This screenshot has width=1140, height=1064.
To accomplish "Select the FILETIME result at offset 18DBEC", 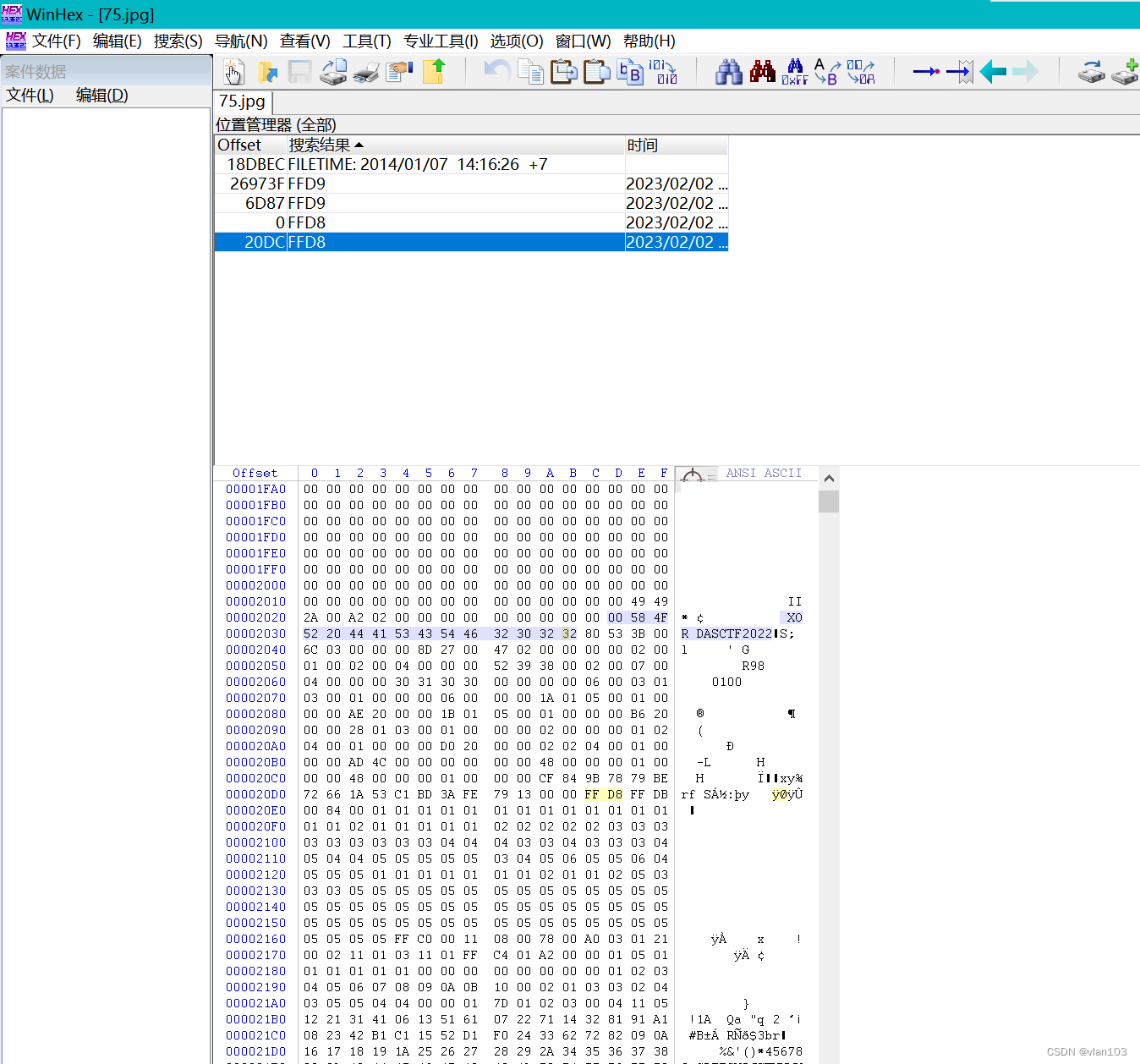I will pos(472,164).
